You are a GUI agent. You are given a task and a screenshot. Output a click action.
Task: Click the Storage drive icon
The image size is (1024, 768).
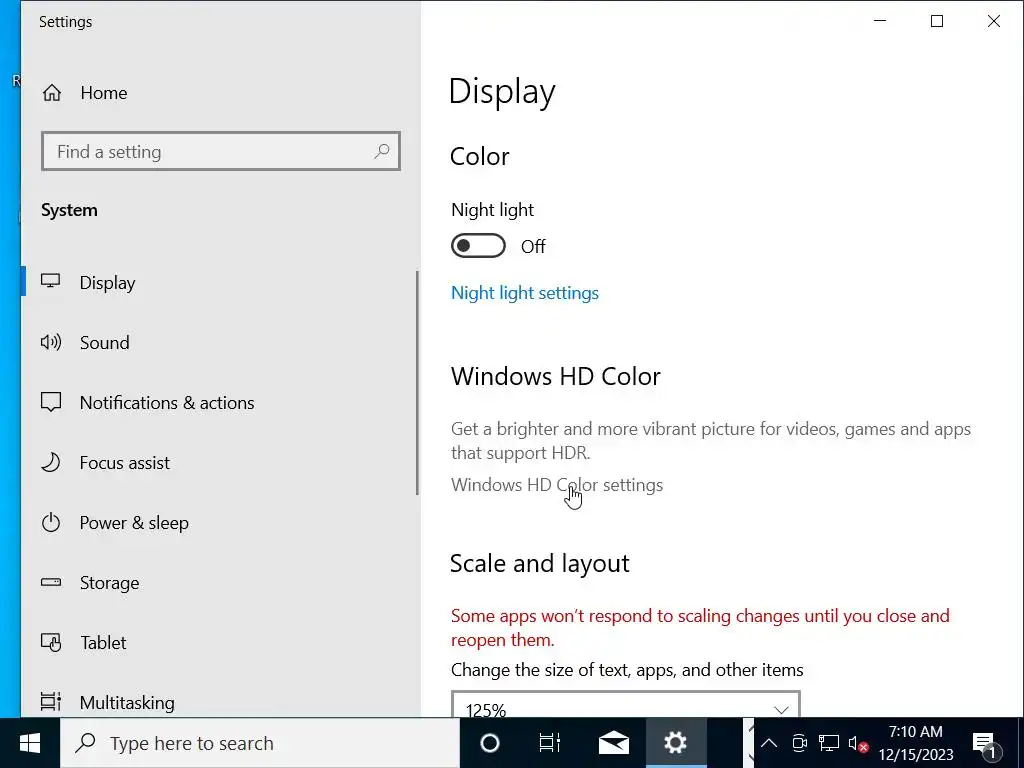point(50,582)
